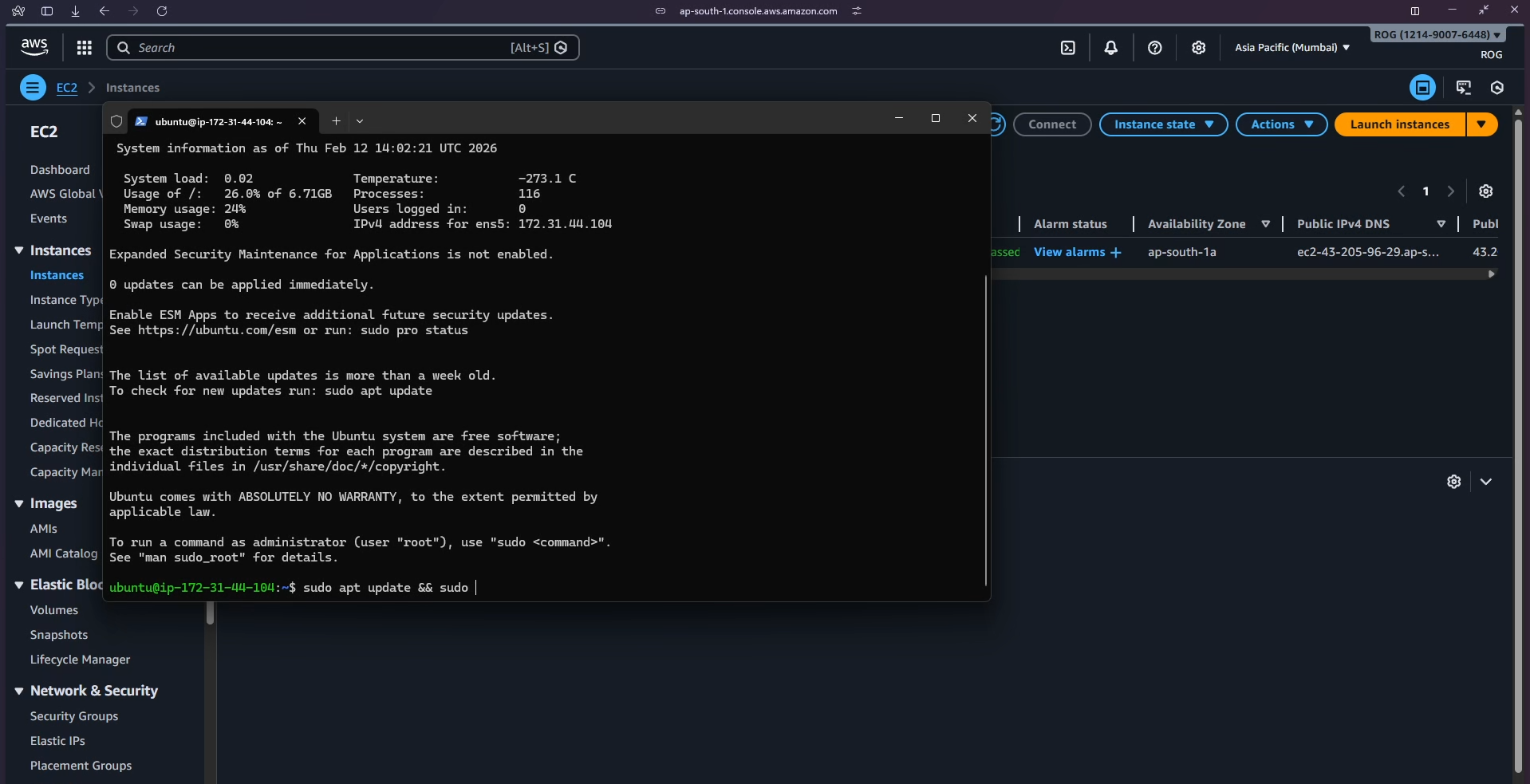Screen dimensions: 1530x784
Task: Open the CloudShell terminal icon
Action: click(1068, 48)
